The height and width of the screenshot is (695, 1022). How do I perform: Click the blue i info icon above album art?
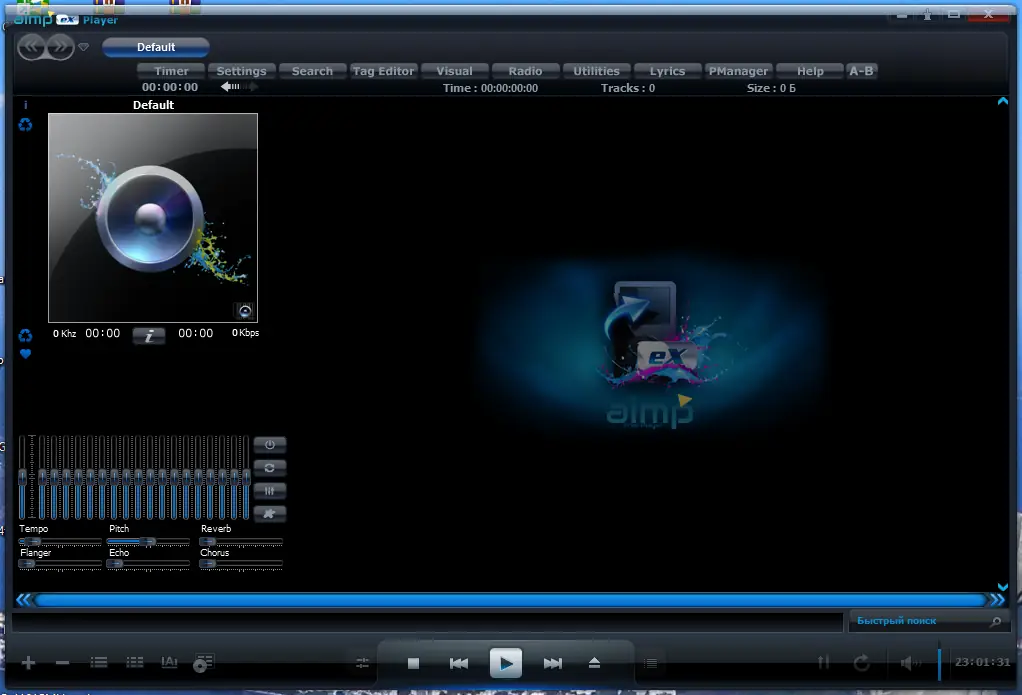(25, 105)
